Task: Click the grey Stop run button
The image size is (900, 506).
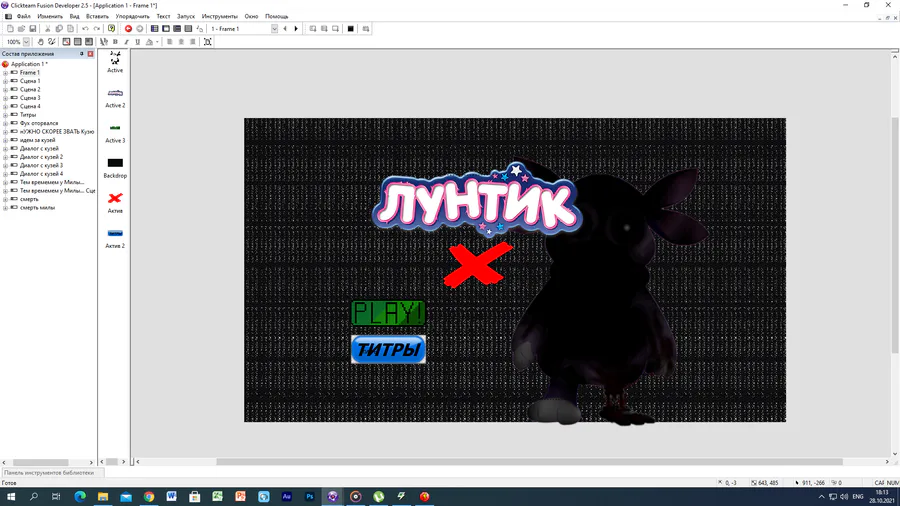Action: click(139, 29)
